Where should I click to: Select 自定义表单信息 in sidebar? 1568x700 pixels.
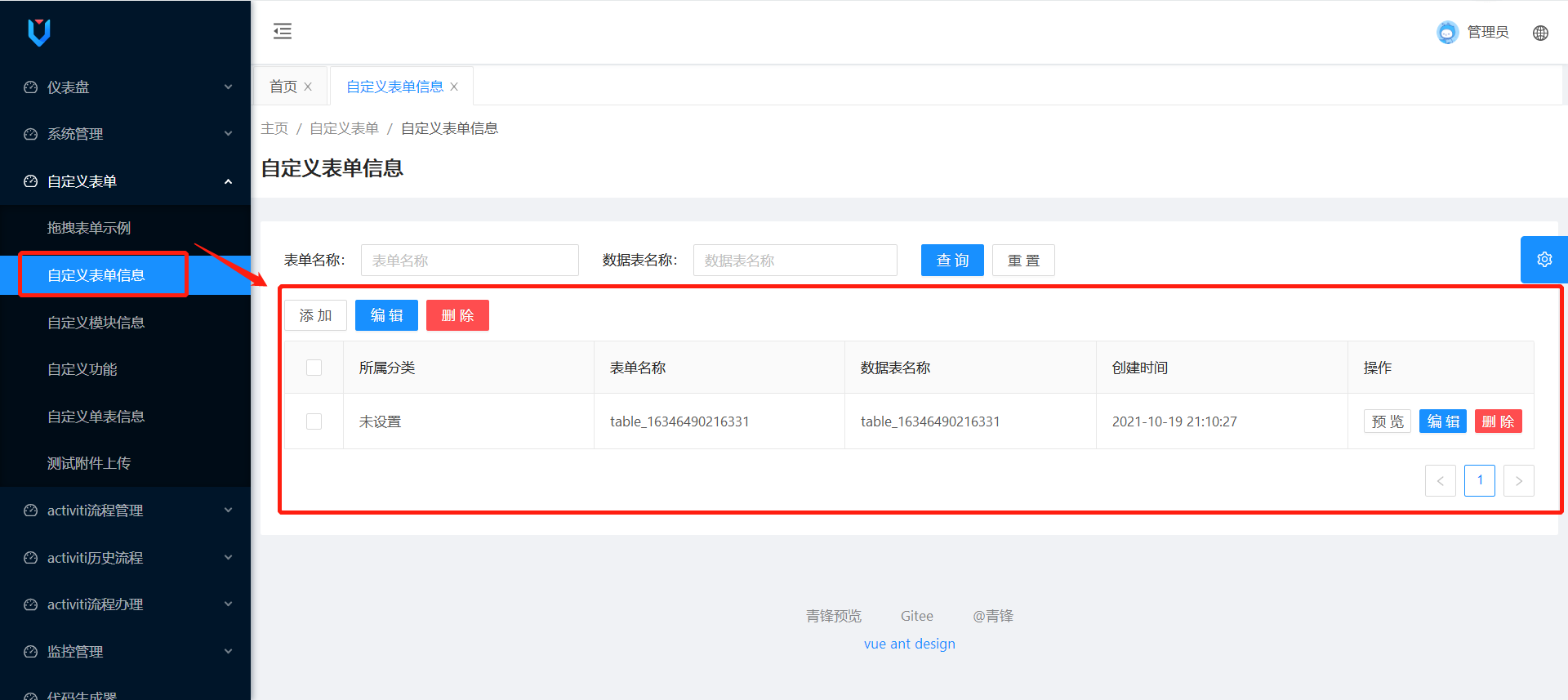(x=125, y=275)
